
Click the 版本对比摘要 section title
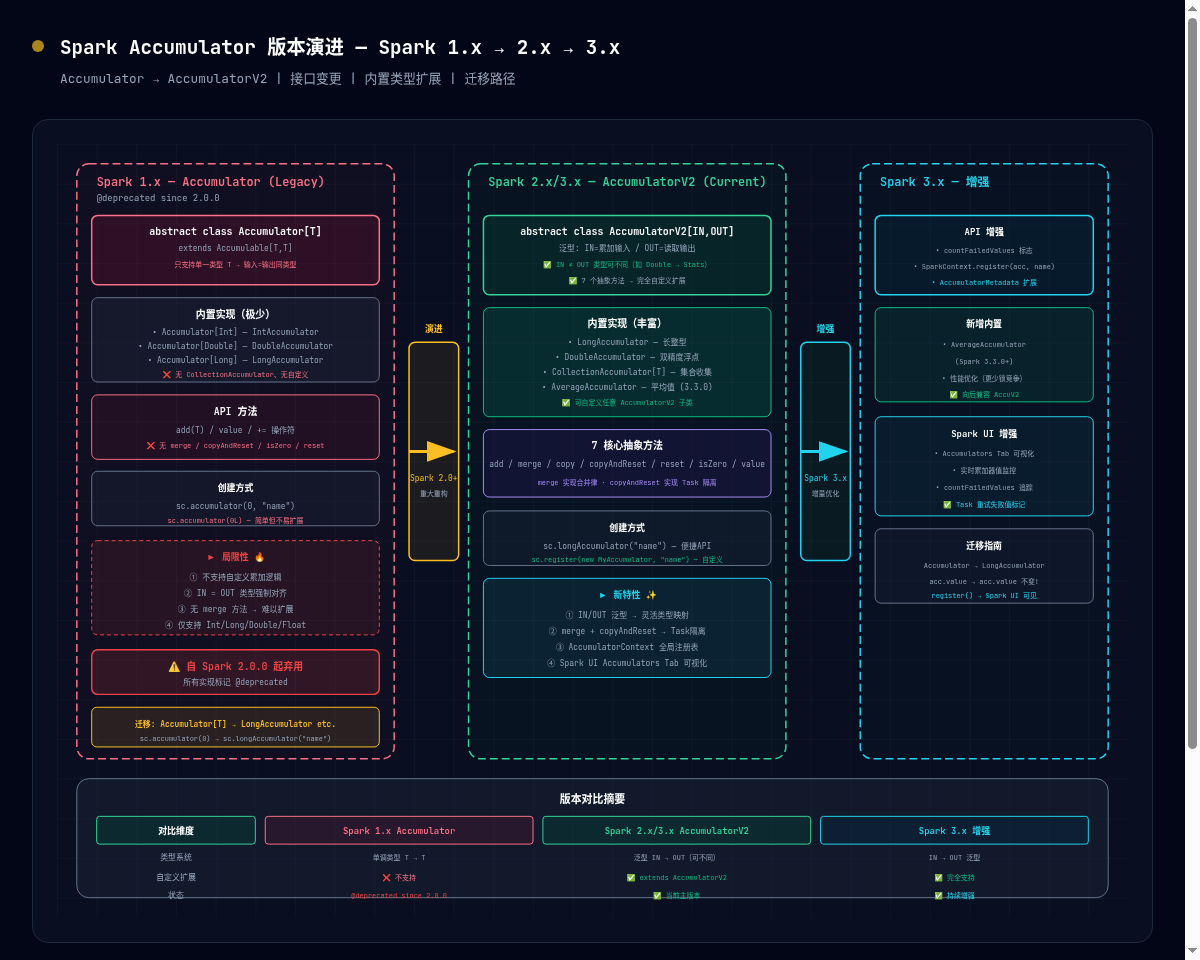pyautogui.click(x=592, y=799)
